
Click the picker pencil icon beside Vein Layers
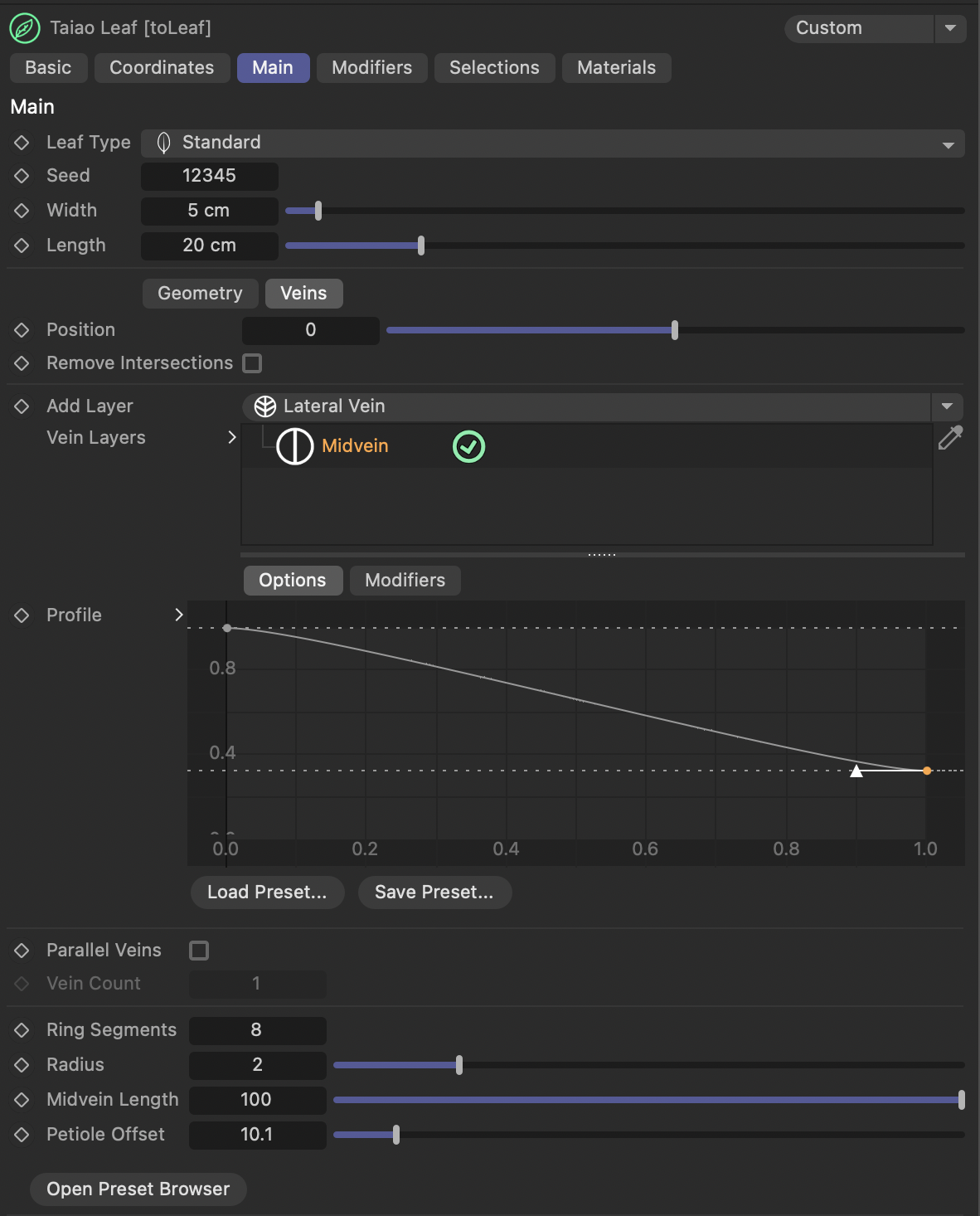tap(950, 437)
